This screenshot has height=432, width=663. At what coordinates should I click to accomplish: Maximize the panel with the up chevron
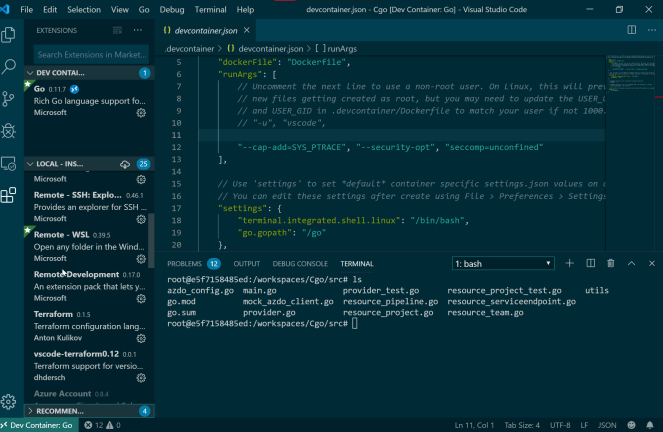pos(630,263)
